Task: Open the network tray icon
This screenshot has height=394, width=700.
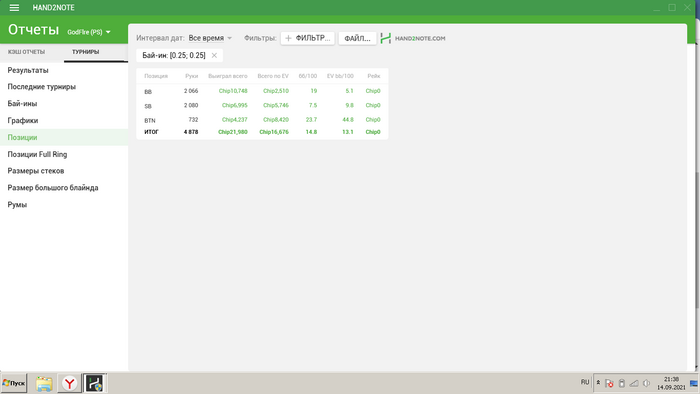Action: [x=634, y=383]
